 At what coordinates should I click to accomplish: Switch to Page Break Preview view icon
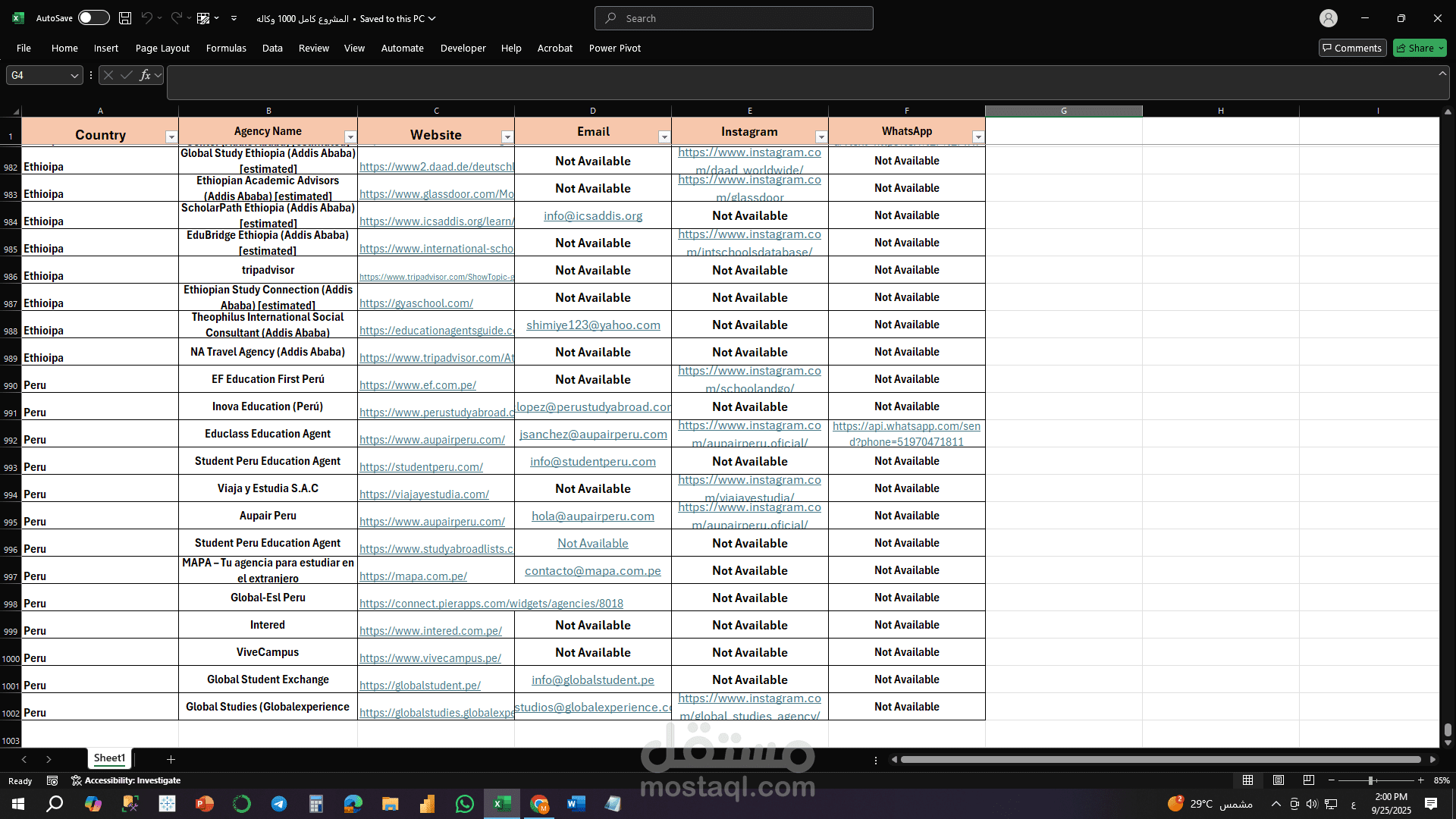pyautogui.click(x=1309, y=780)
